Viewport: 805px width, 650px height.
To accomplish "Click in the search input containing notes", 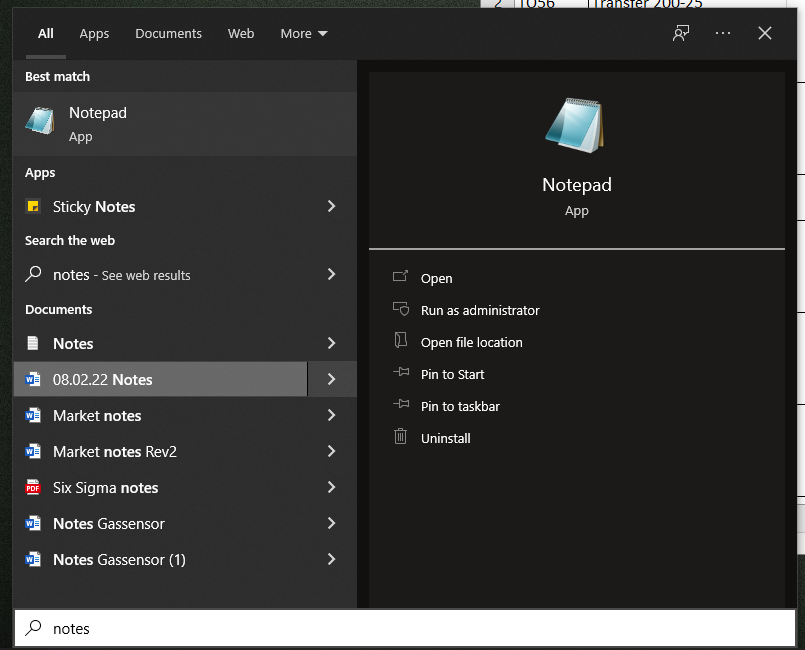I will [x=405, y=628].
